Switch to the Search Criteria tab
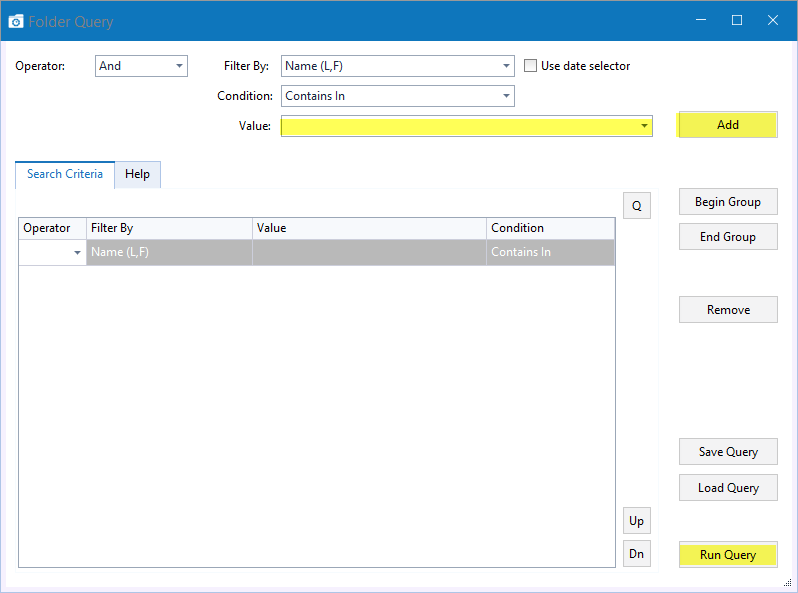Image resolution: width=798 pixels, height=593 pixels. pos(65,174)
